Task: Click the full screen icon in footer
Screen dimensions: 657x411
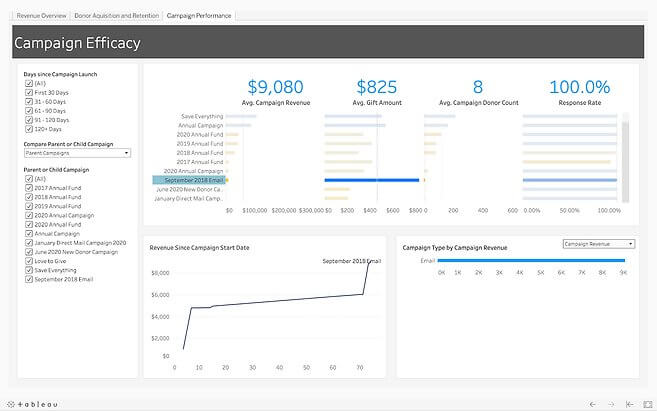Action: 647,404
